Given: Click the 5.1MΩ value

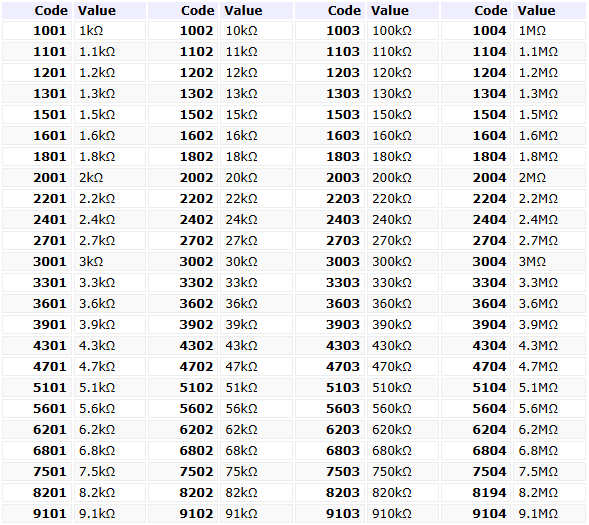Looking at the screenshot, I should pyautogui.click(x=550, y=388).
